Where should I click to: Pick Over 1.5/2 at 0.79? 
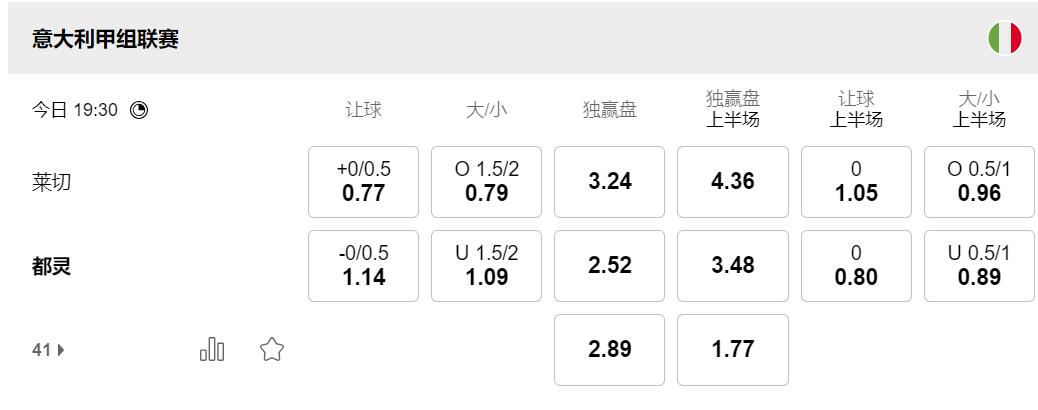point(487,182)
